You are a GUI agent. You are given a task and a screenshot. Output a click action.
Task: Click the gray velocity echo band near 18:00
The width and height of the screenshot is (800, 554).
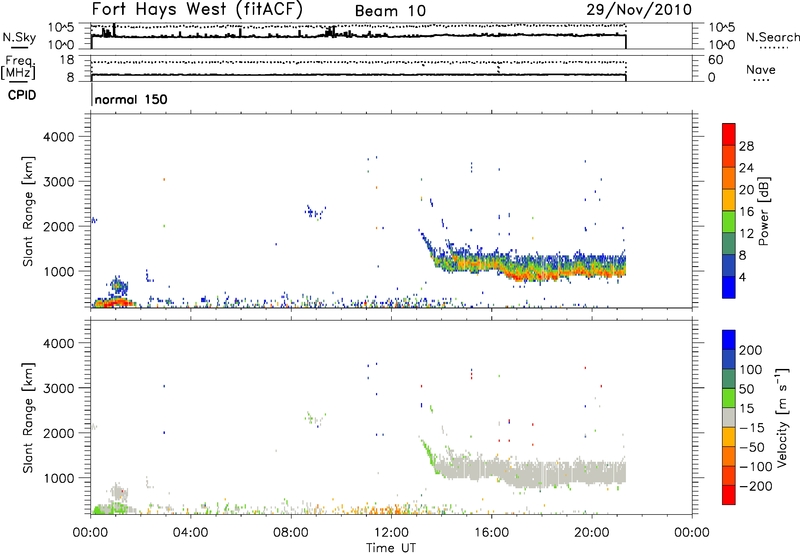(x=542, y=473)
